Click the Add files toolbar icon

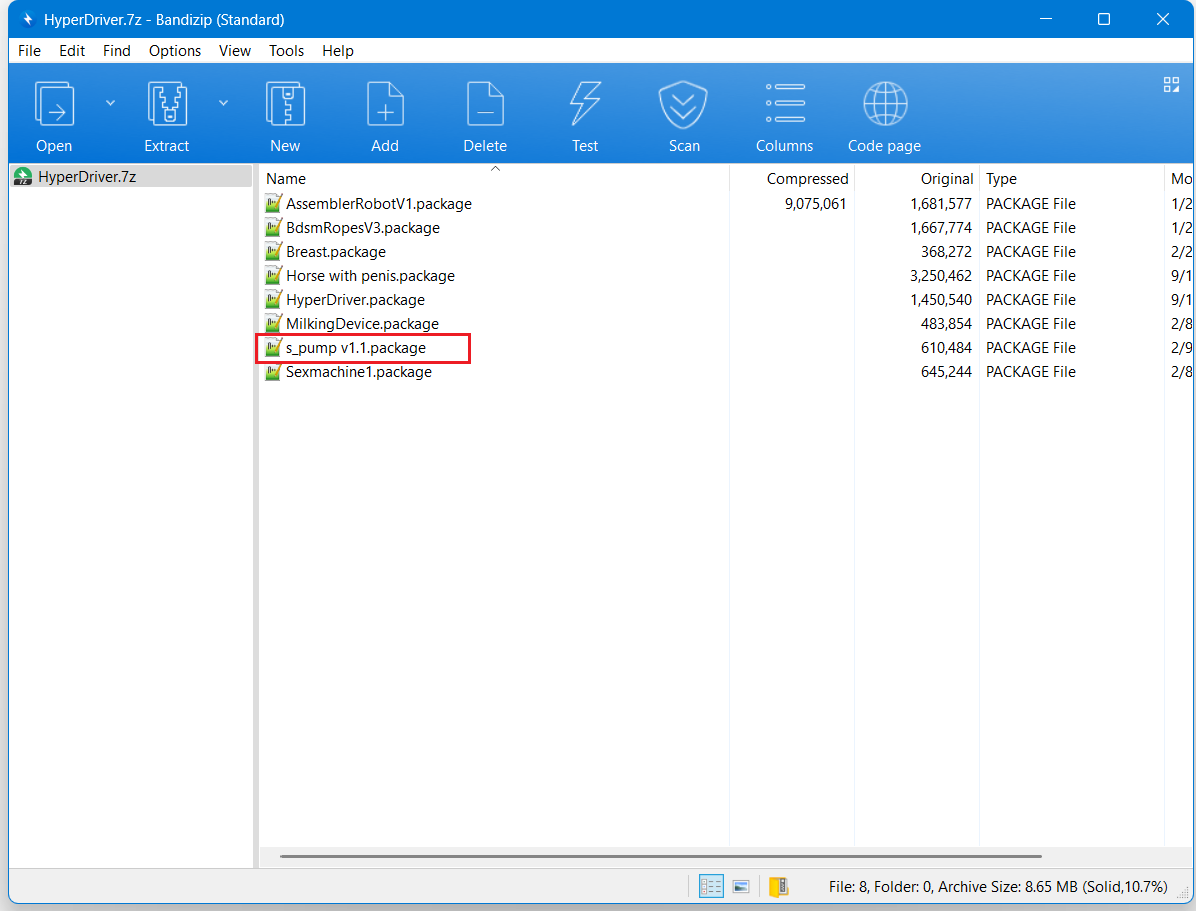click(x=385, y=104)
